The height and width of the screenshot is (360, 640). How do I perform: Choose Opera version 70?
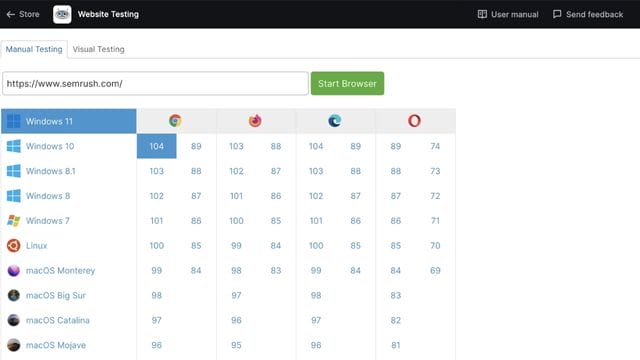click(435, 246)
